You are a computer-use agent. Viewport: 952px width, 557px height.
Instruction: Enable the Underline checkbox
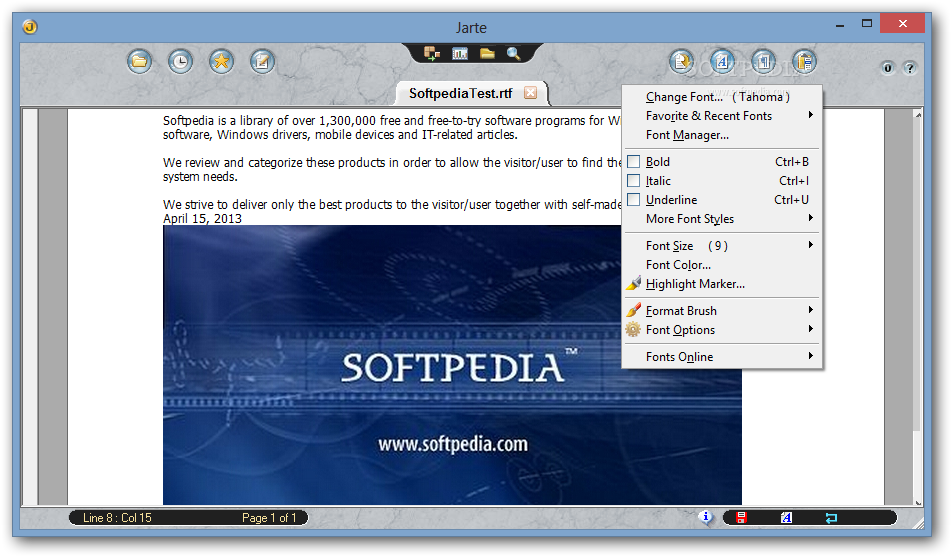coord(633,199)
